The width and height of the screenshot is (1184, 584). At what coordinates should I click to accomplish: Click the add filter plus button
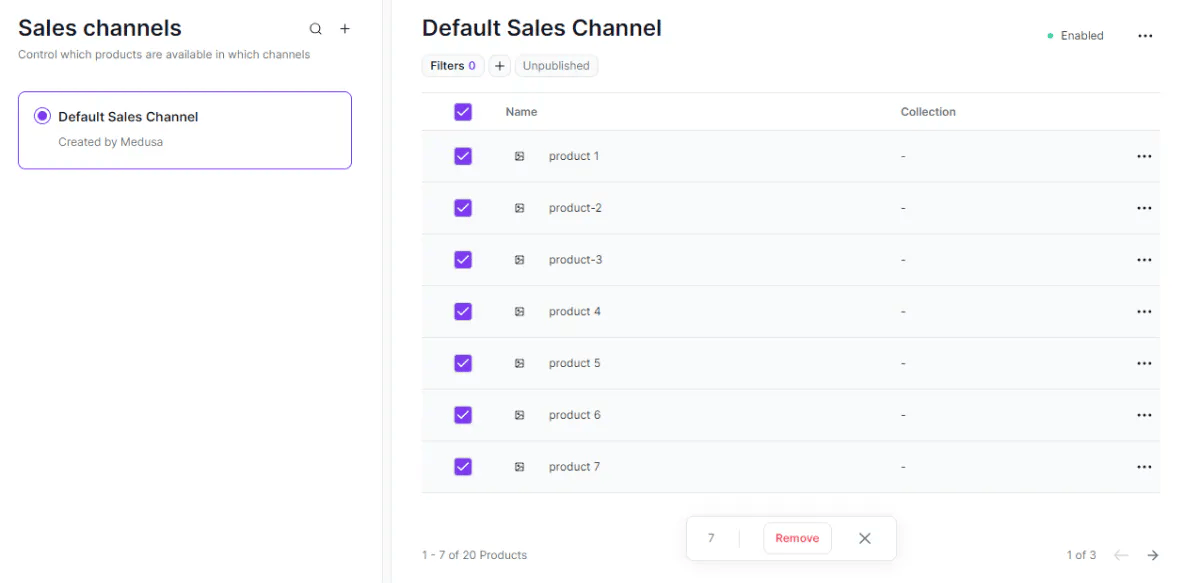(x=500, y=66)
